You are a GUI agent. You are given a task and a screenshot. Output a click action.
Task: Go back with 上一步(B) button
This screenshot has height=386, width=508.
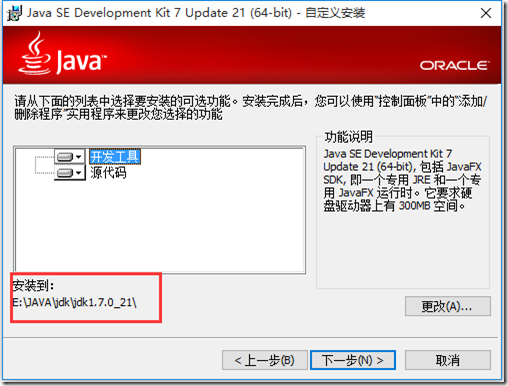coord(265,360)
